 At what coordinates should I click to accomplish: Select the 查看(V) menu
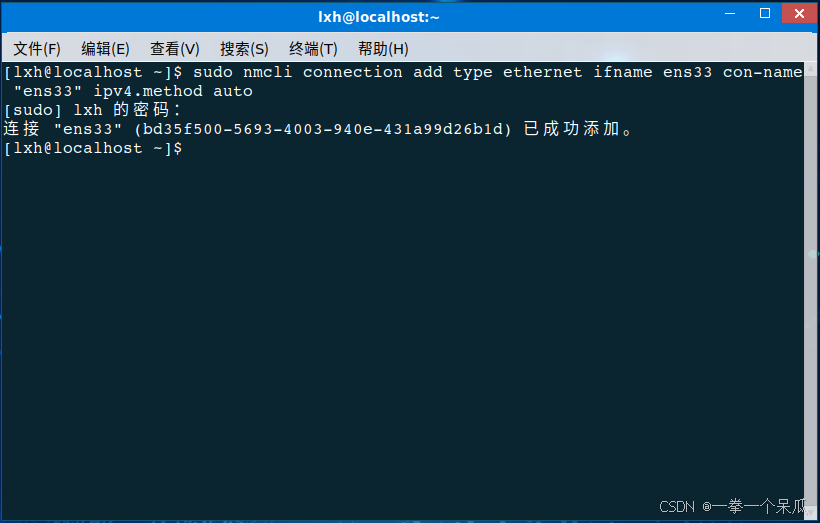pyautogui.click(x=175, y=49)
